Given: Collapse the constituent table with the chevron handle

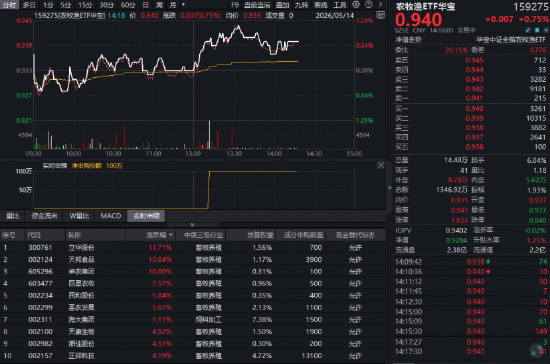Looking at the screenshot, I should (x=192, y=224).
